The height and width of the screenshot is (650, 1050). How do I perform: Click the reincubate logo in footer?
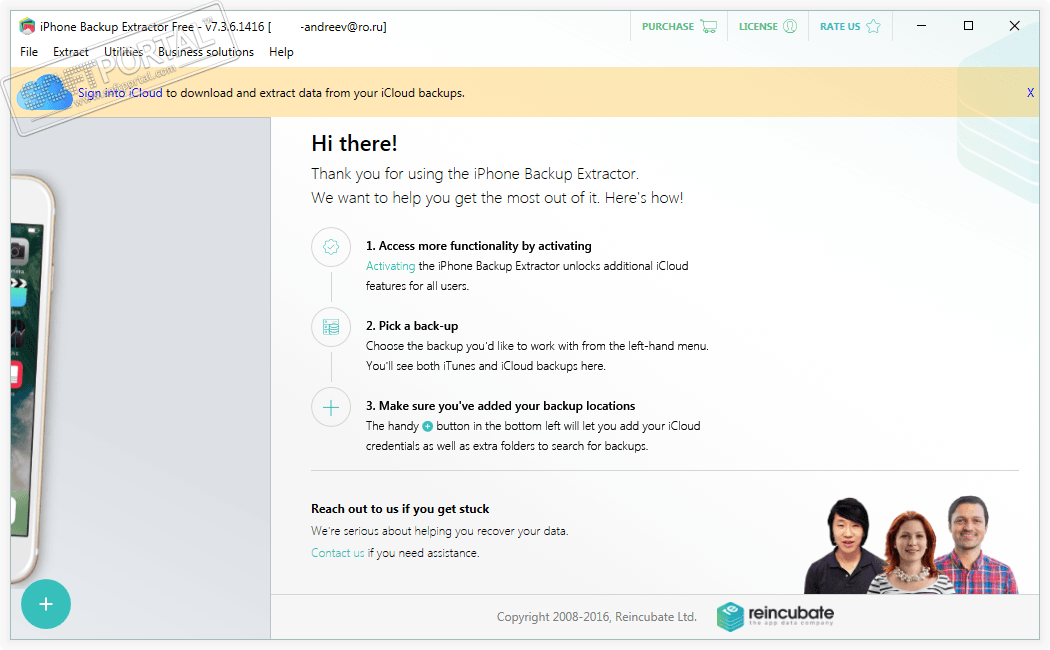point(775,616)
